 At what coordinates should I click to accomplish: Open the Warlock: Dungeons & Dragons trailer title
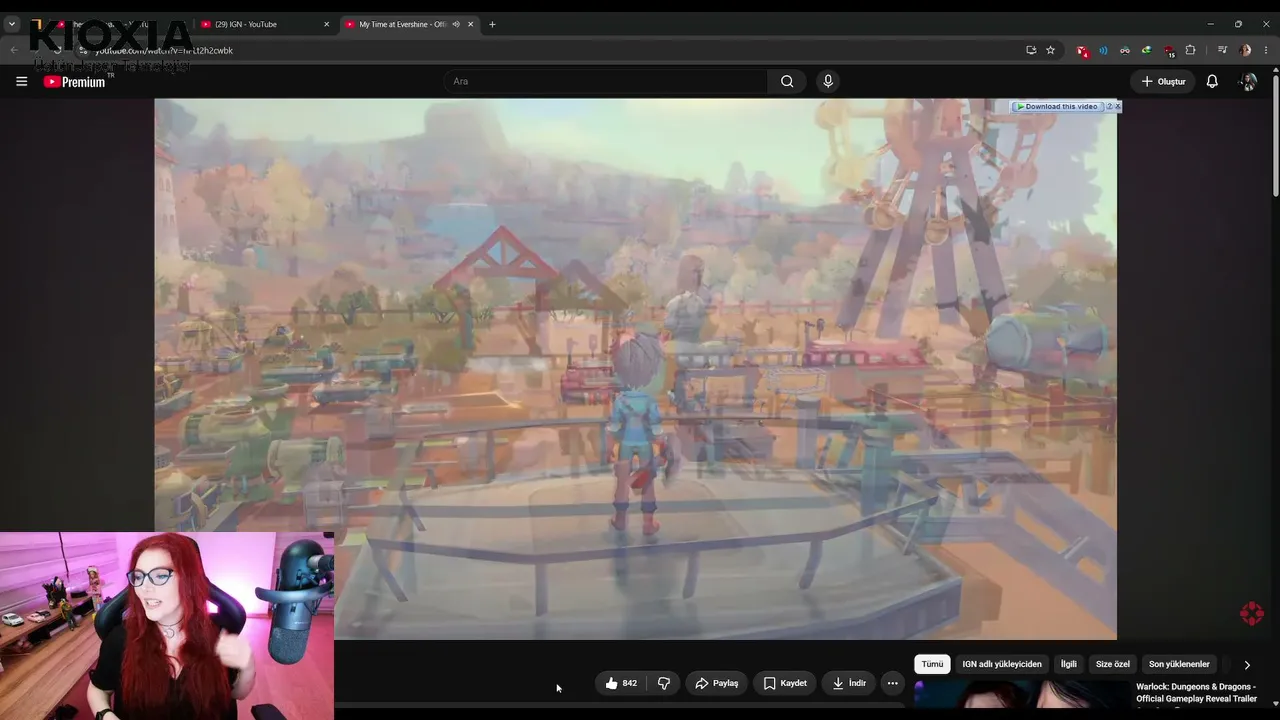1196,693
